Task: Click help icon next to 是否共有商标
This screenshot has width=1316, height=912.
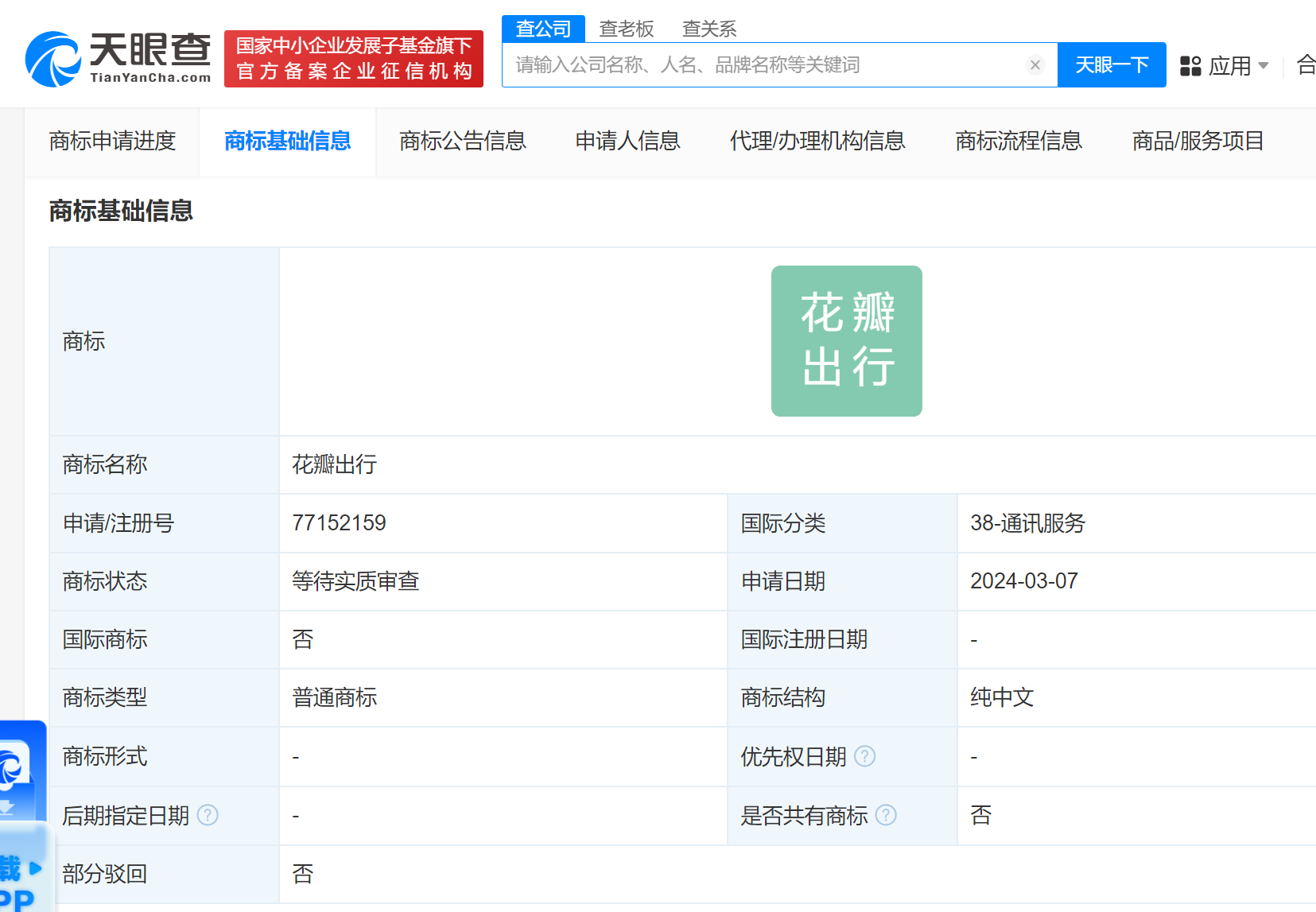Action: click(886, 815)
